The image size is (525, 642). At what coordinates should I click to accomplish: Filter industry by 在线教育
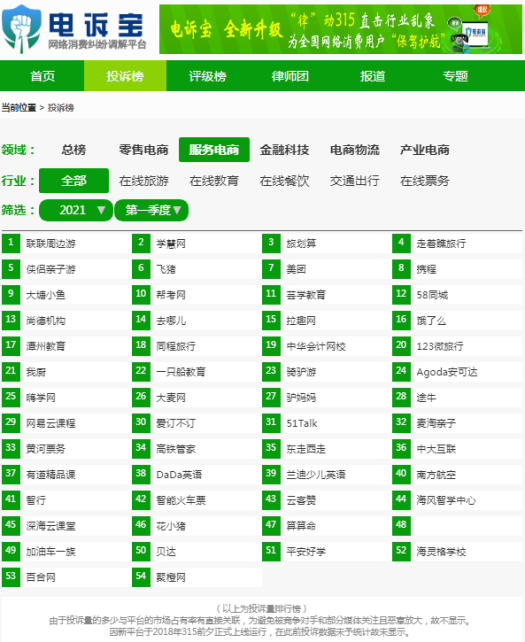(x=214, y=181)
